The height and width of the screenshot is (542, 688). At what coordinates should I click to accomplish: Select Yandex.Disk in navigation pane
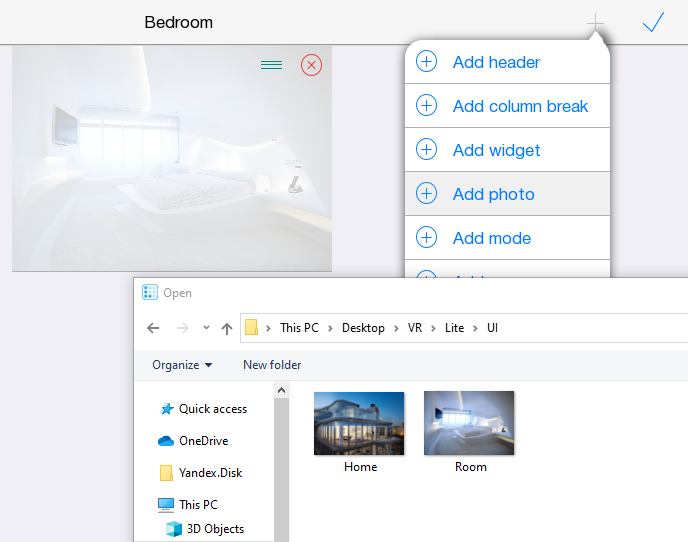click(x=201, y=473)
